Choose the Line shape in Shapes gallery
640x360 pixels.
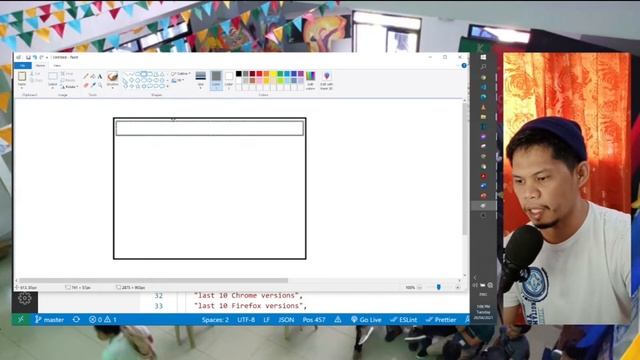[126, 74]
